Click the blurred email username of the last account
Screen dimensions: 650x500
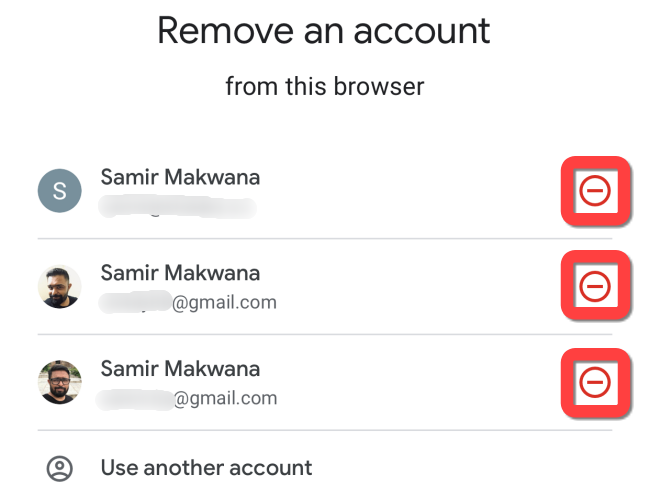tap(135, 398)
